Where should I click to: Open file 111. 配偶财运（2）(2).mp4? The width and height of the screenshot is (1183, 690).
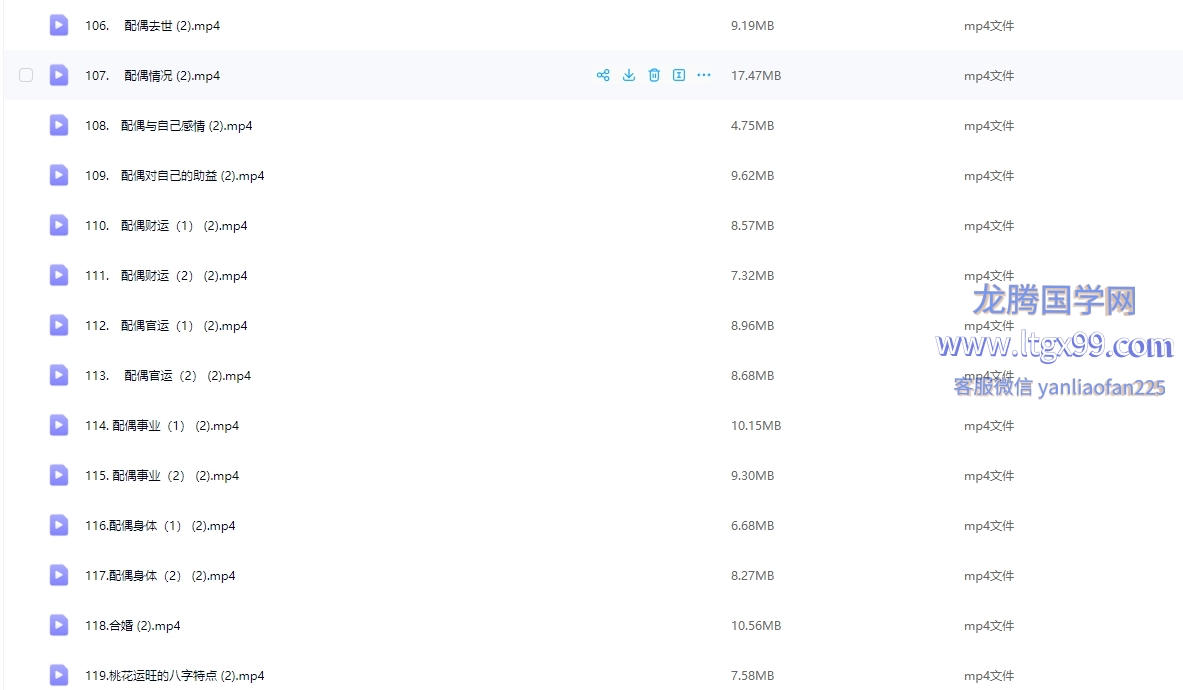tap(166, 276)
